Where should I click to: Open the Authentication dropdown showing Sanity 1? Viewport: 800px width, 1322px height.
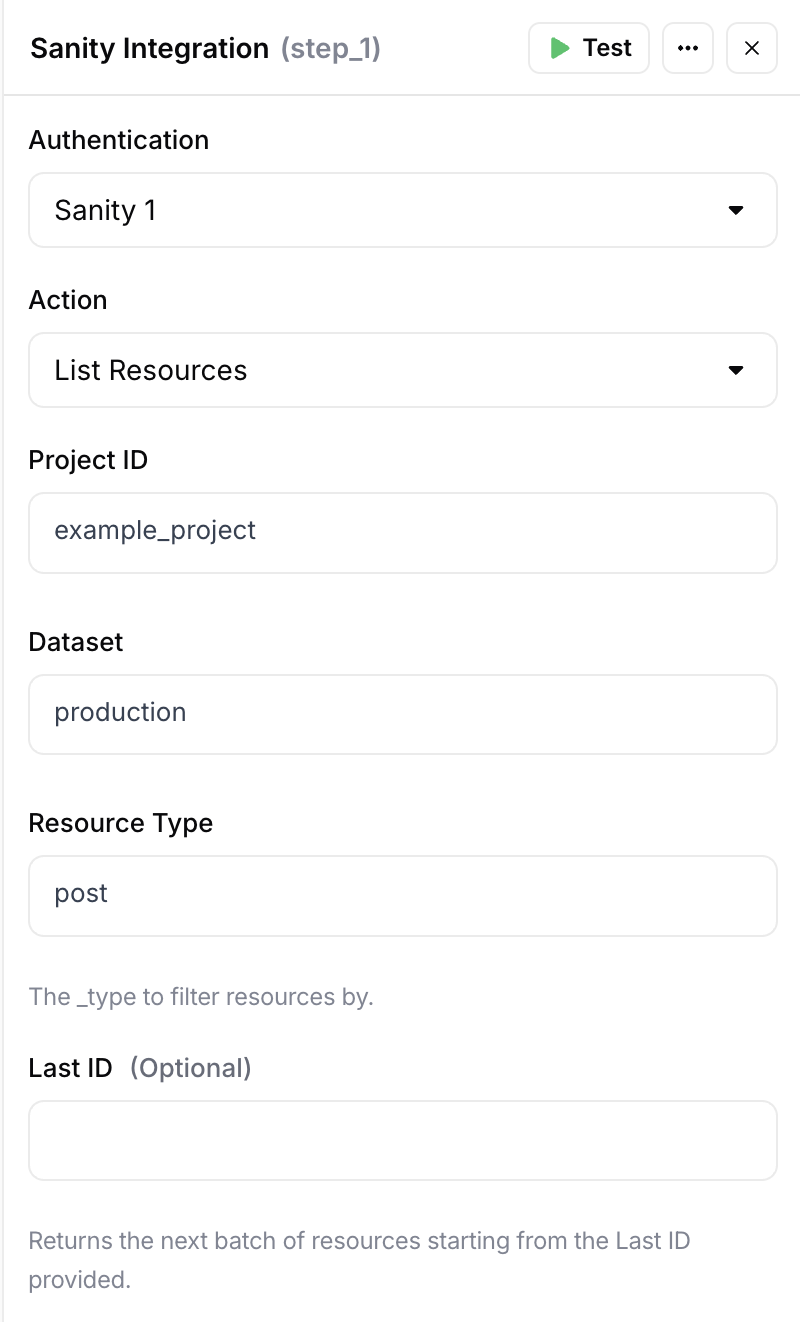[x=403, y=210]
